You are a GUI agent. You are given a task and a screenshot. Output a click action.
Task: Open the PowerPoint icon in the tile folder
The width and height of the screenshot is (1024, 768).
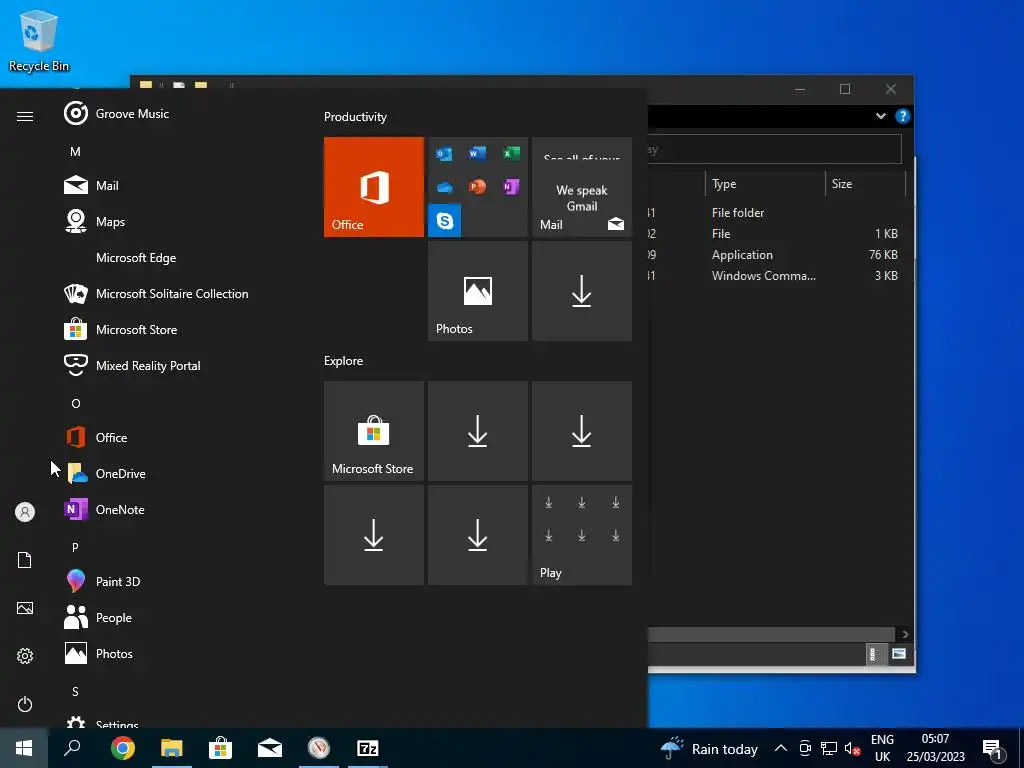coord(477,187)
